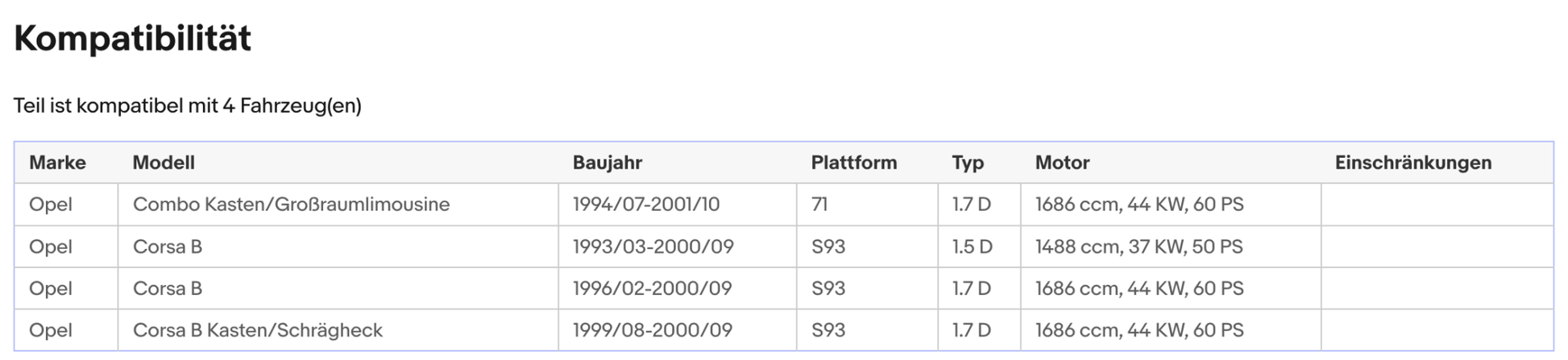Viewport: 1568px width, 360px height.
Task: Click the compatible vehicles count text
Action: click(187, 106)
